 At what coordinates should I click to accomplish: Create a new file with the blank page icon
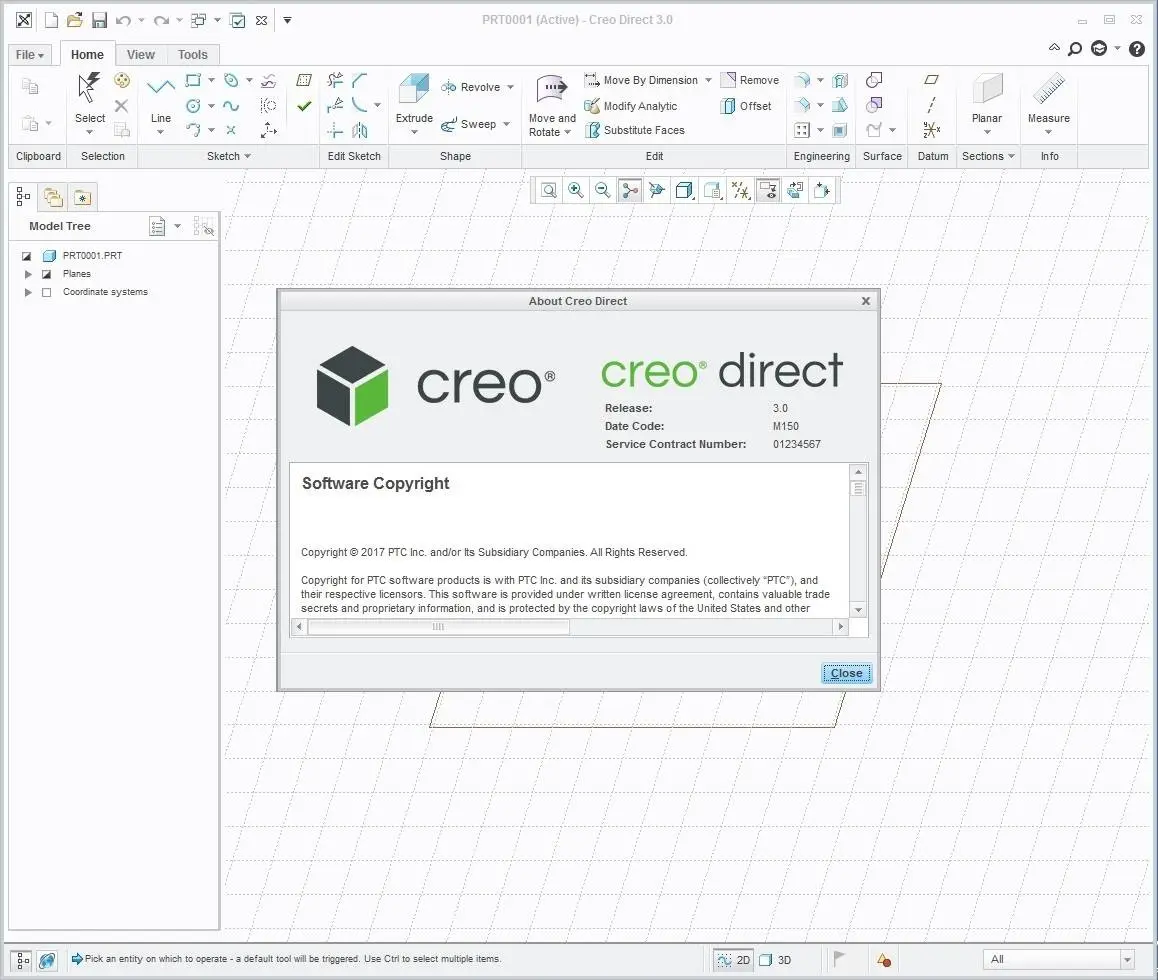click(51, 20)
